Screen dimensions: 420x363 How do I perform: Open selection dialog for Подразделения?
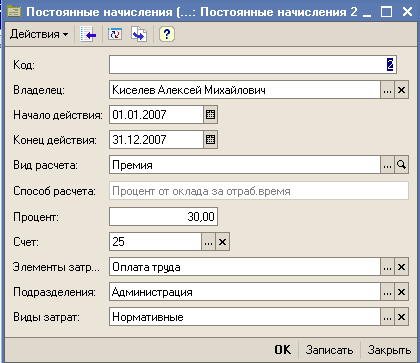point(387,292)
